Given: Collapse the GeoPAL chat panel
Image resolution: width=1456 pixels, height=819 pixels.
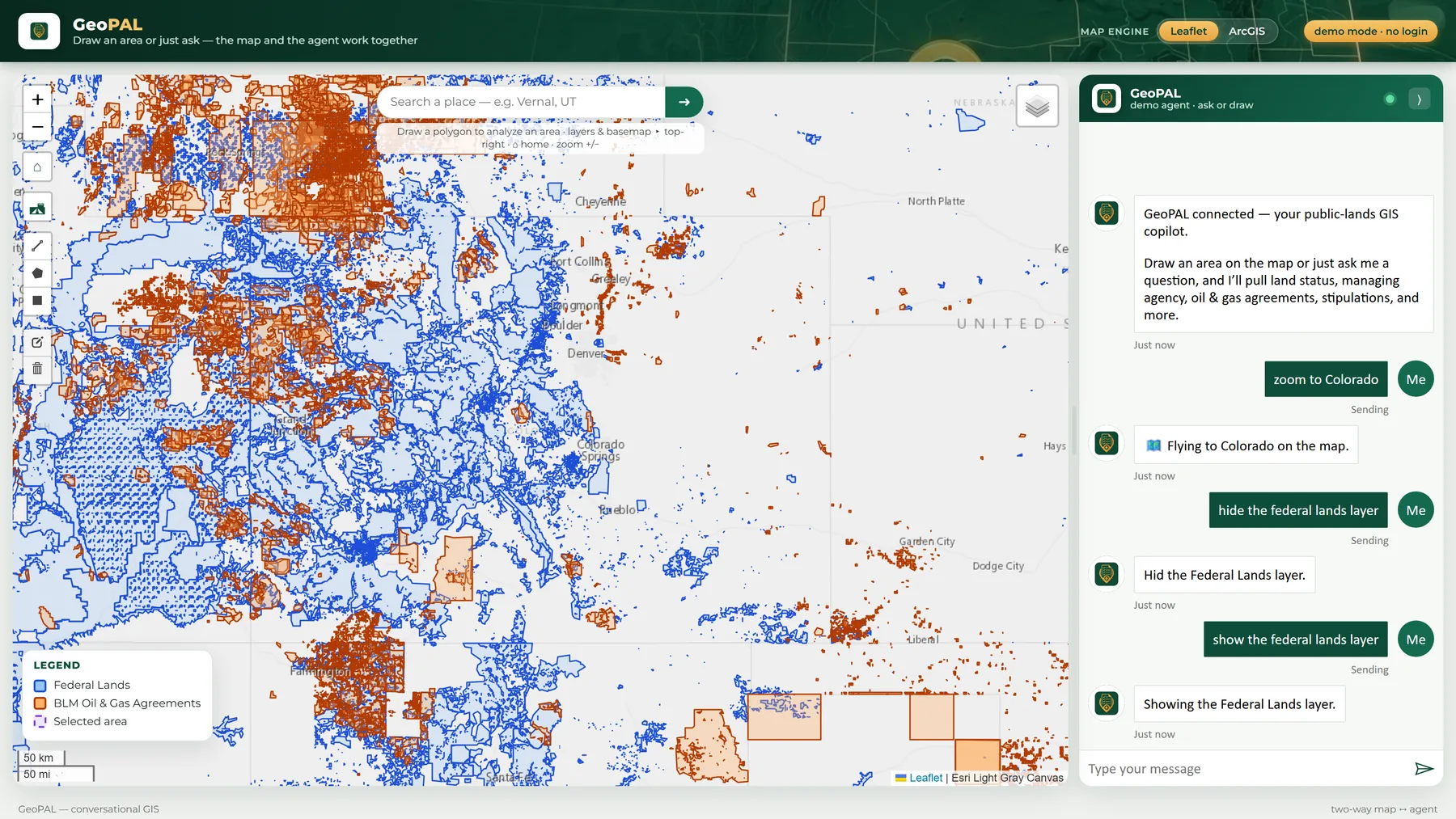Looking at the screenshot, I should (x=1419, y=99).
